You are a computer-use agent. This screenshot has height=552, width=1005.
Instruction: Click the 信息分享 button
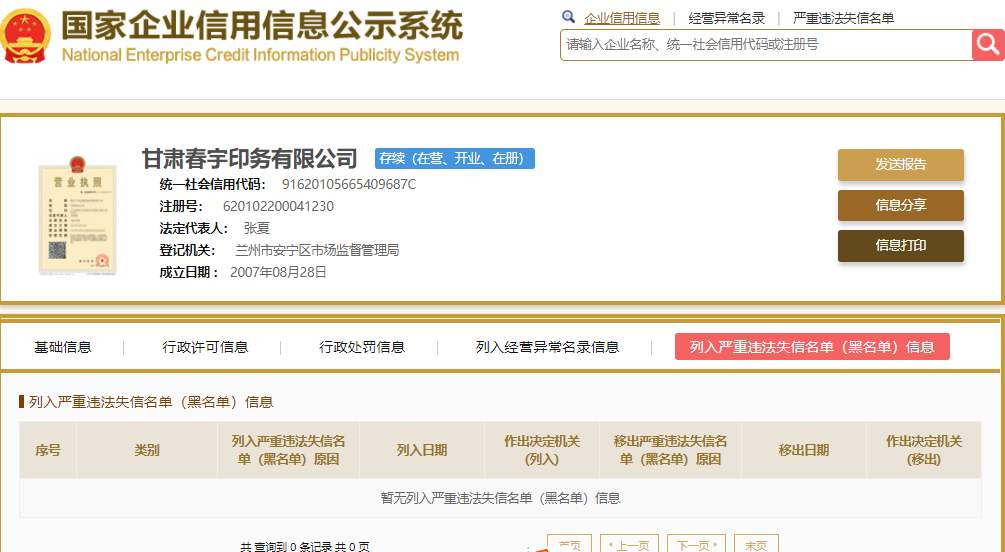(901, 205)
